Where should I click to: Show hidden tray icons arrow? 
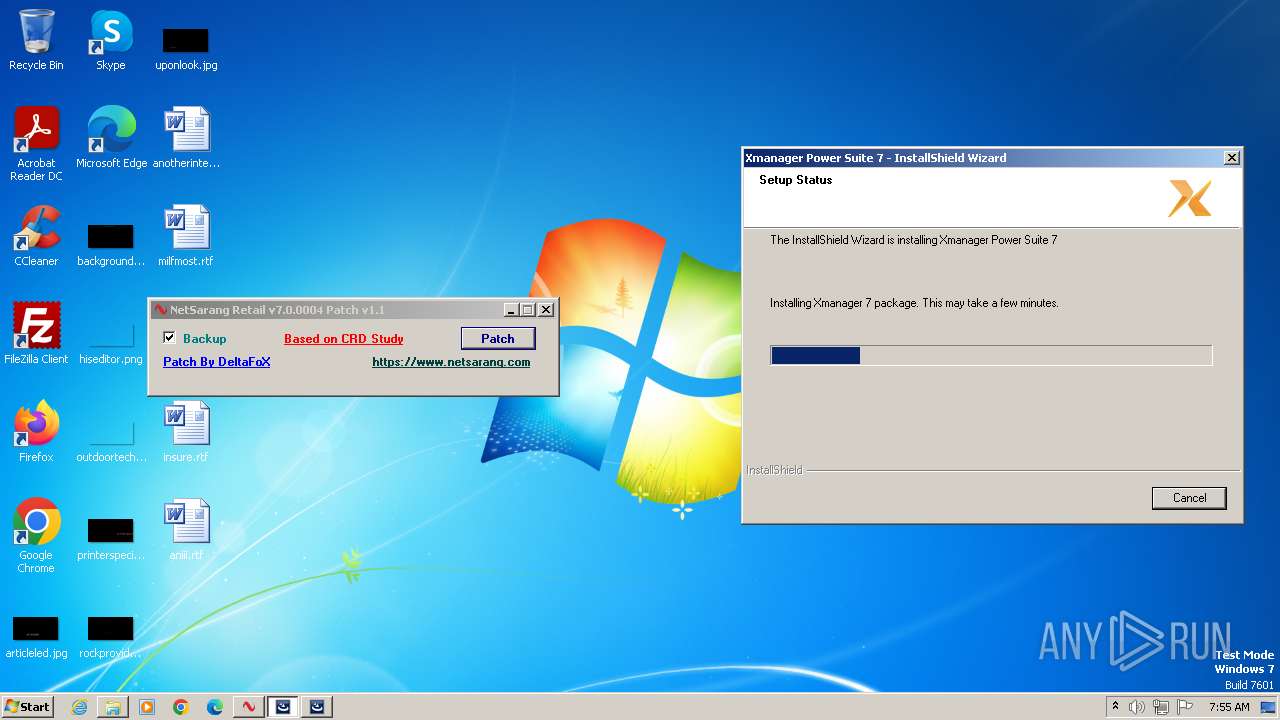pyautogui.click(x=1116, y=707)
